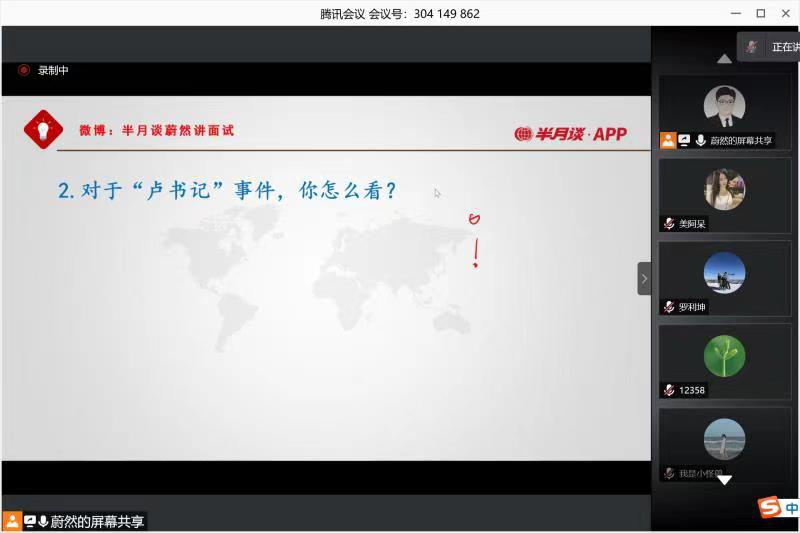Click microphone icon at bottom-left bar
The height and width of the screenshot is (533, 800).
(x=43, y=521)
